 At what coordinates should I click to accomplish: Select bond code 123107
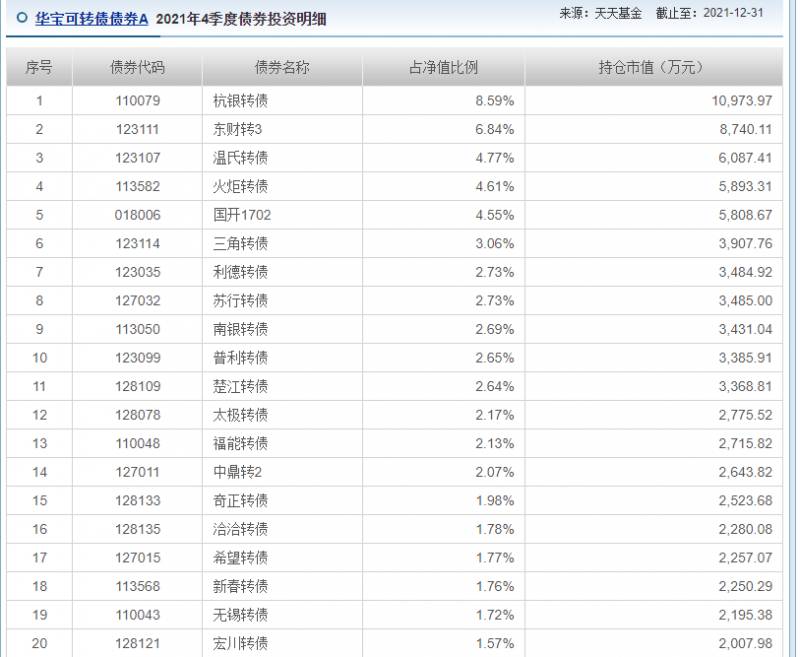(x=138, y=158)
